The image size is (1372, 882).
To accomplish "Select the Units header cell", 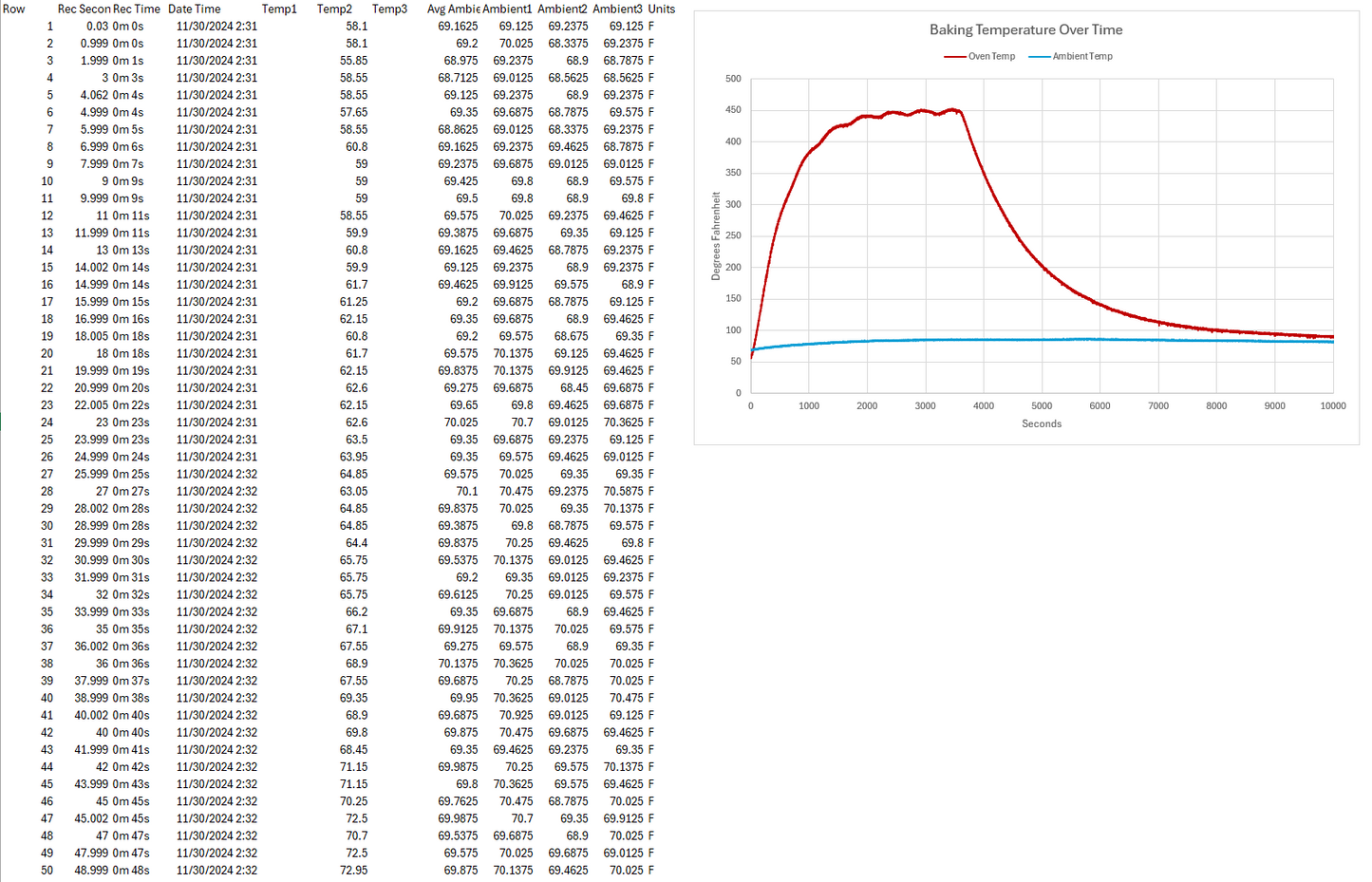I will 662,9.
